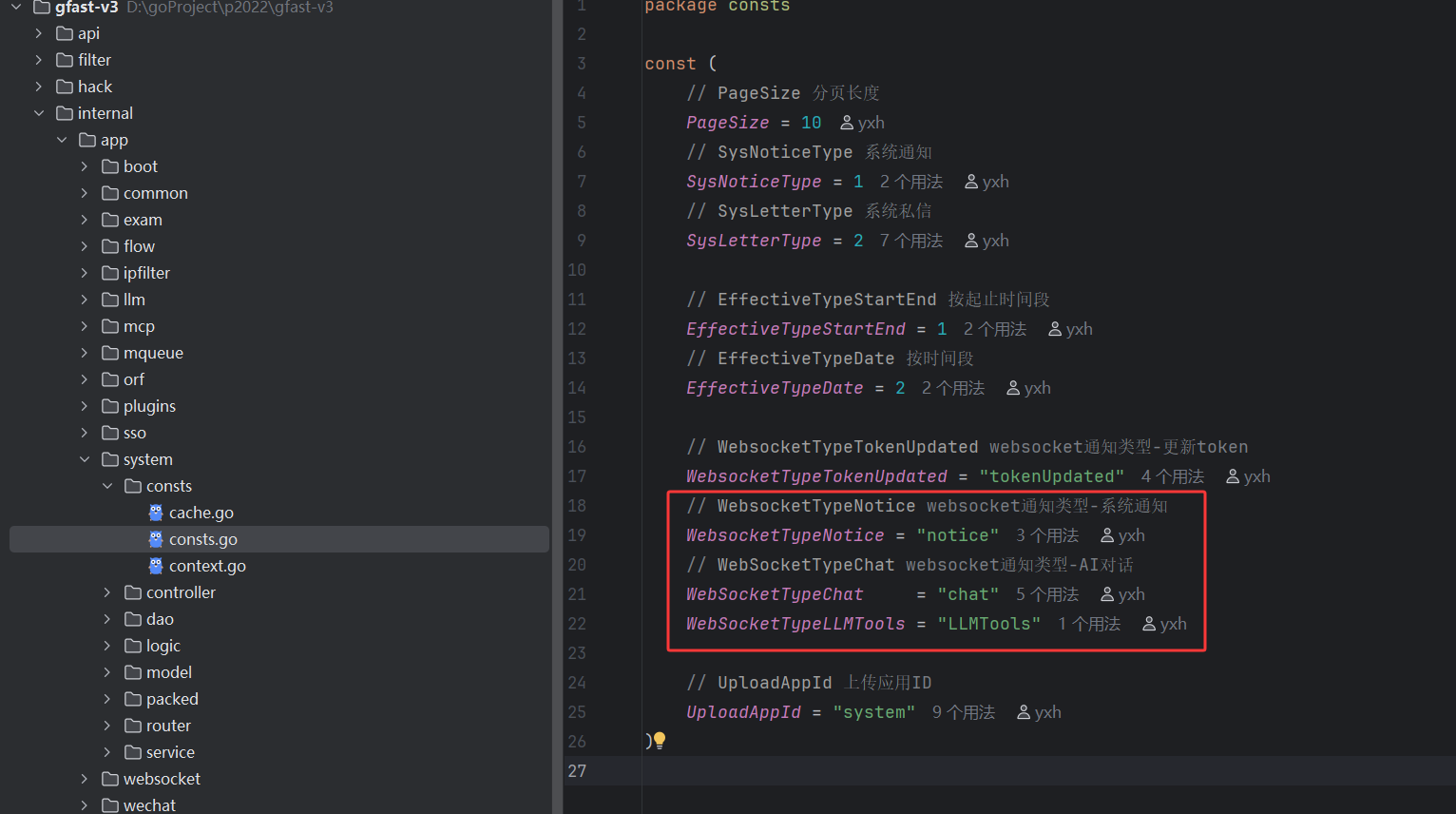The image size is (1456, 814).
Task: Collapse the consts folder chevron
Action: click(x=107, y=486)
